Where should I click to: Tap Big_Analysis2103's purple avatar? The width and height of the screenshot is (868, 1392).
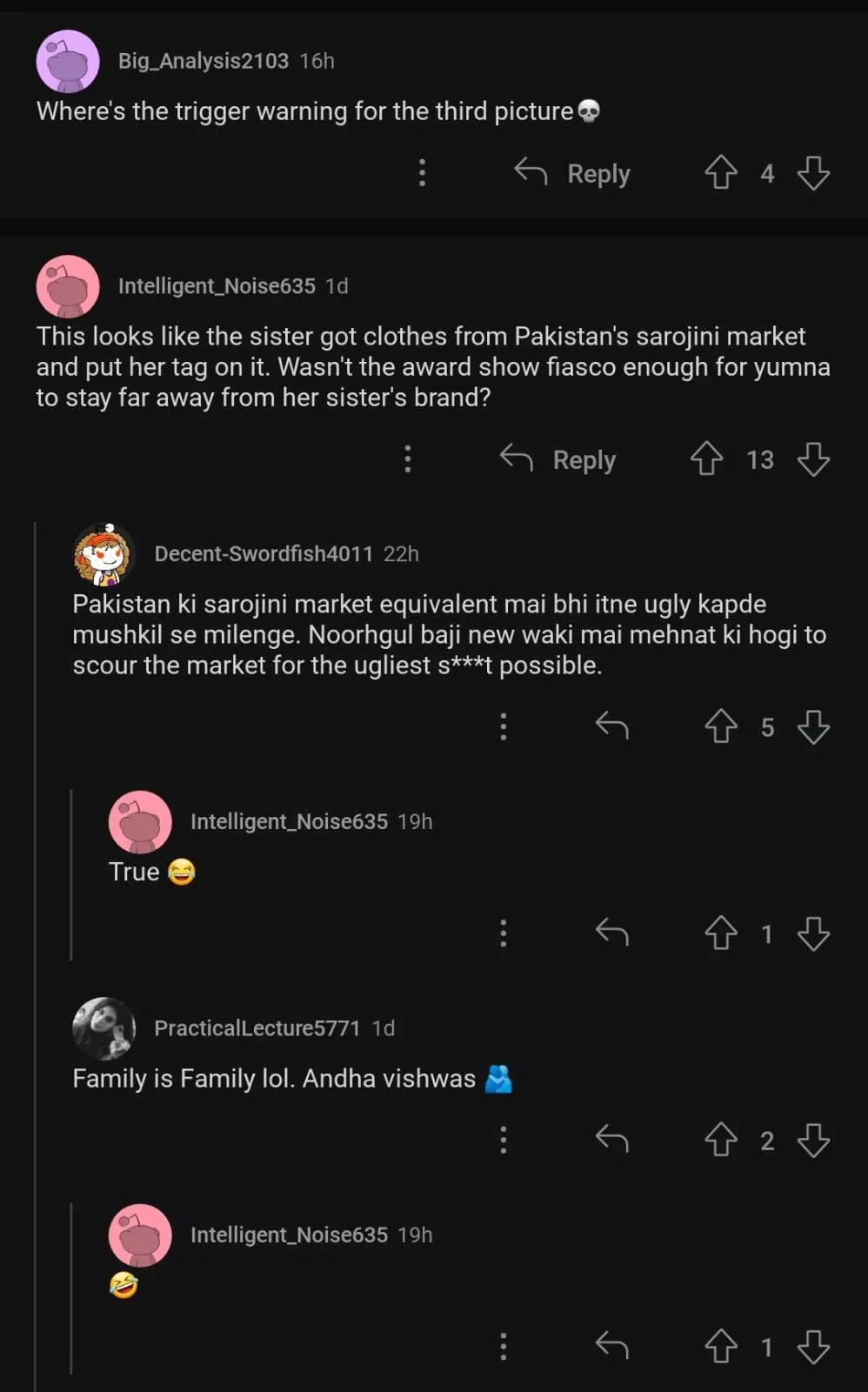pyautogui.click(x=68, y=61)
